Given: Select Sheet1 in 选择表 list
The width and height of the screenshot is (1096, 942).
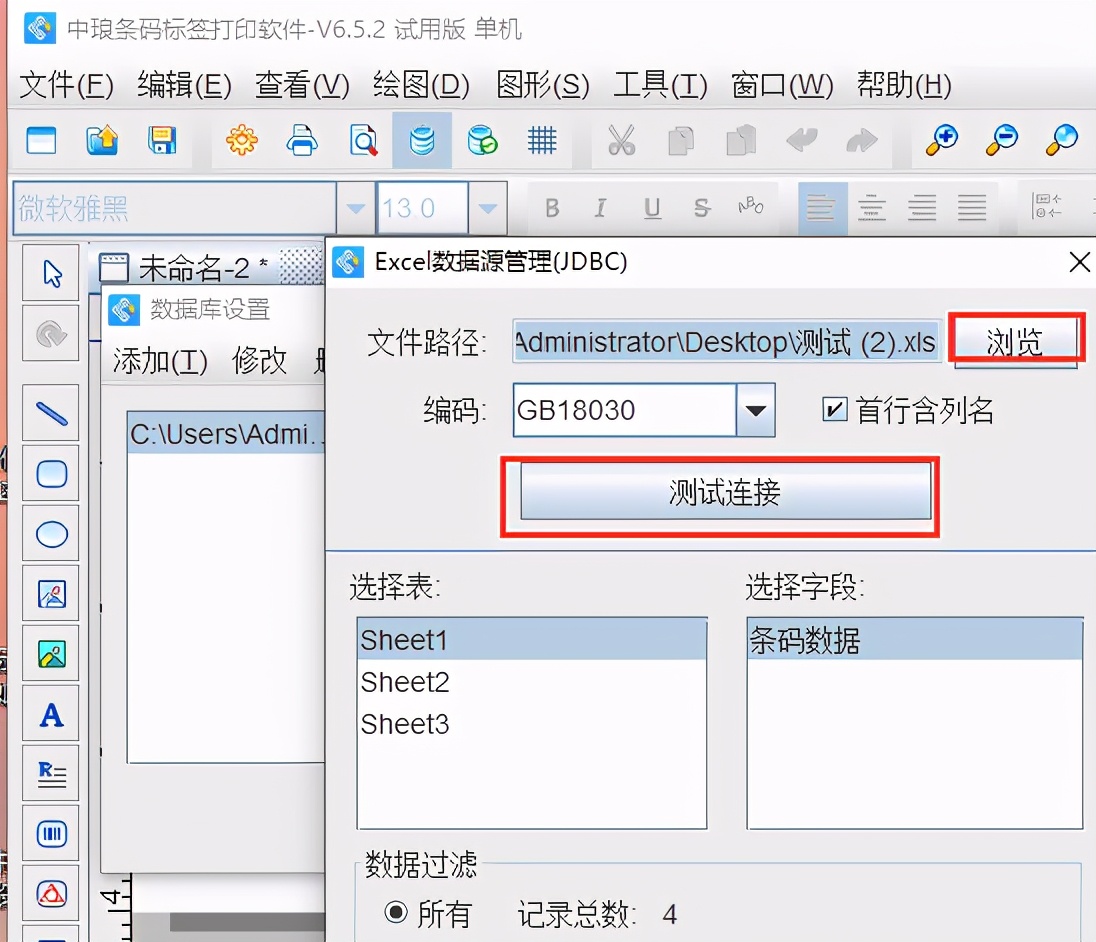Looking at the screenshot, I should pos(532,639).
